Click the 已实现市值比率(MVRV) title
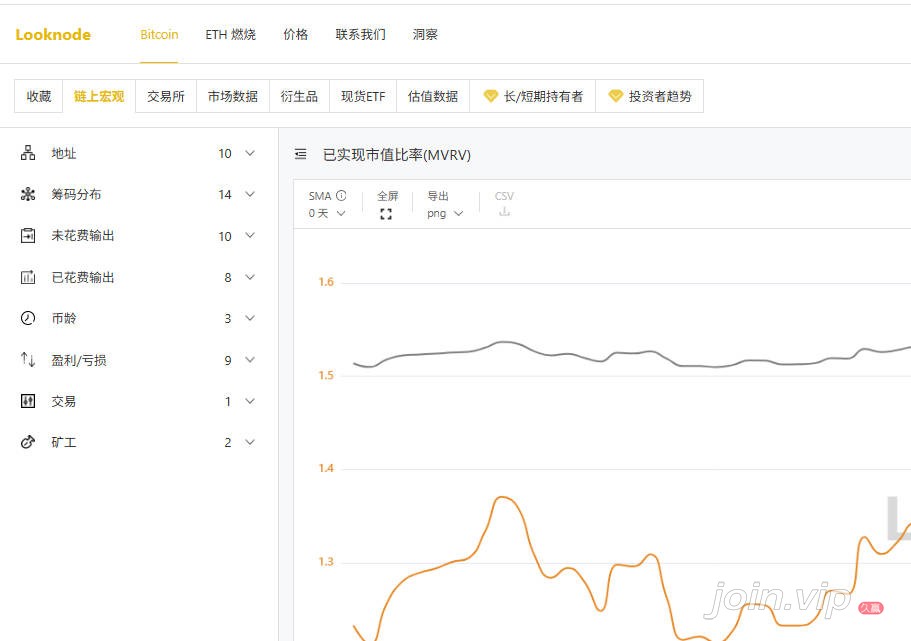 pyautogui.click(x=397, y=155)
